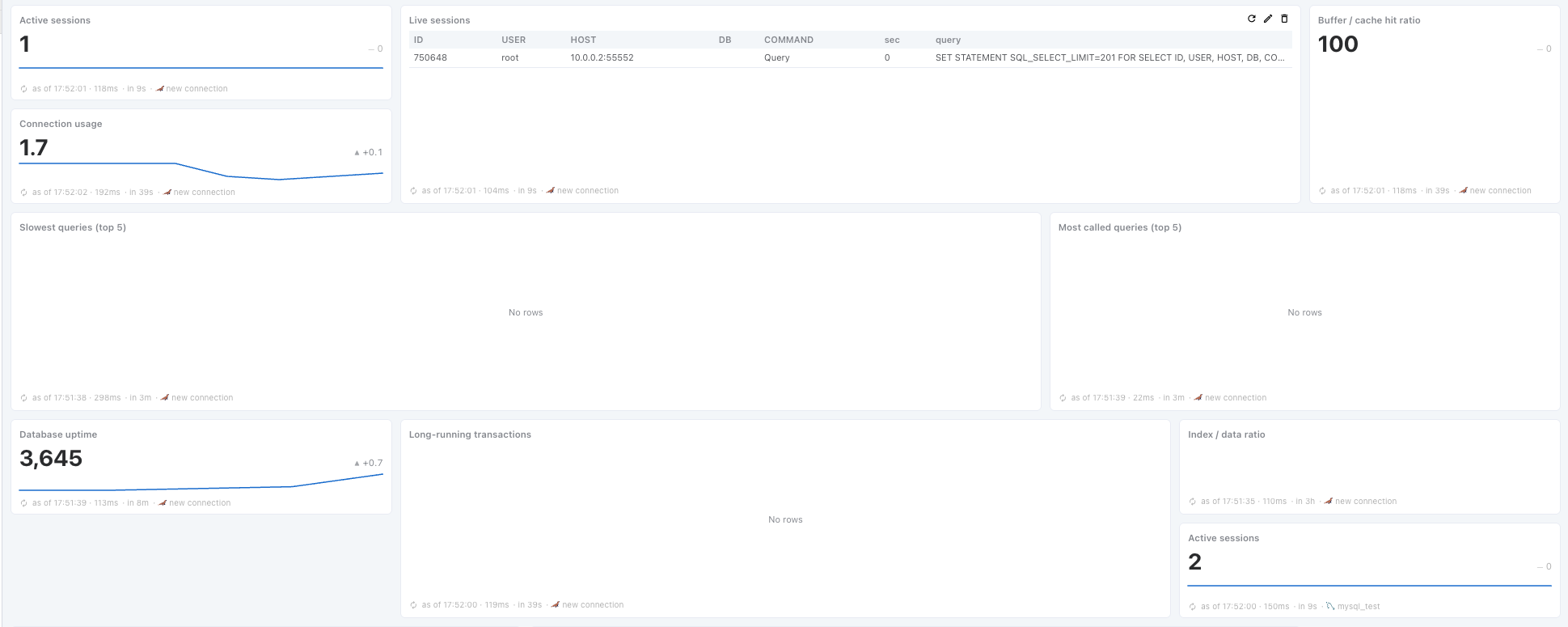Click refresh icon in Long-running transactions footer

pos(414,605)
